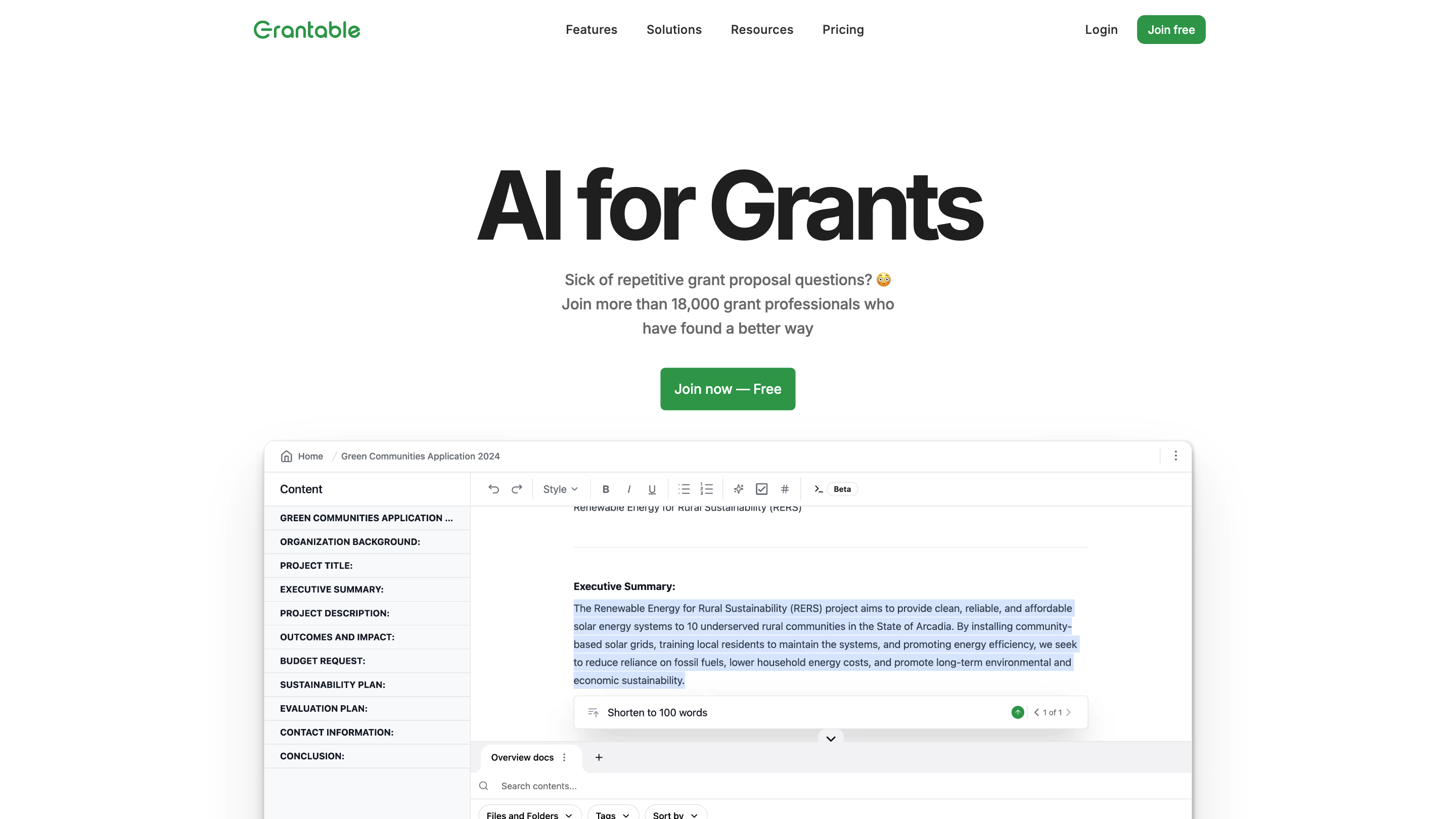The height and width of the screenshot is (819, 1456).
Task: Toggle bold formatting
Action: pos(605,489)
